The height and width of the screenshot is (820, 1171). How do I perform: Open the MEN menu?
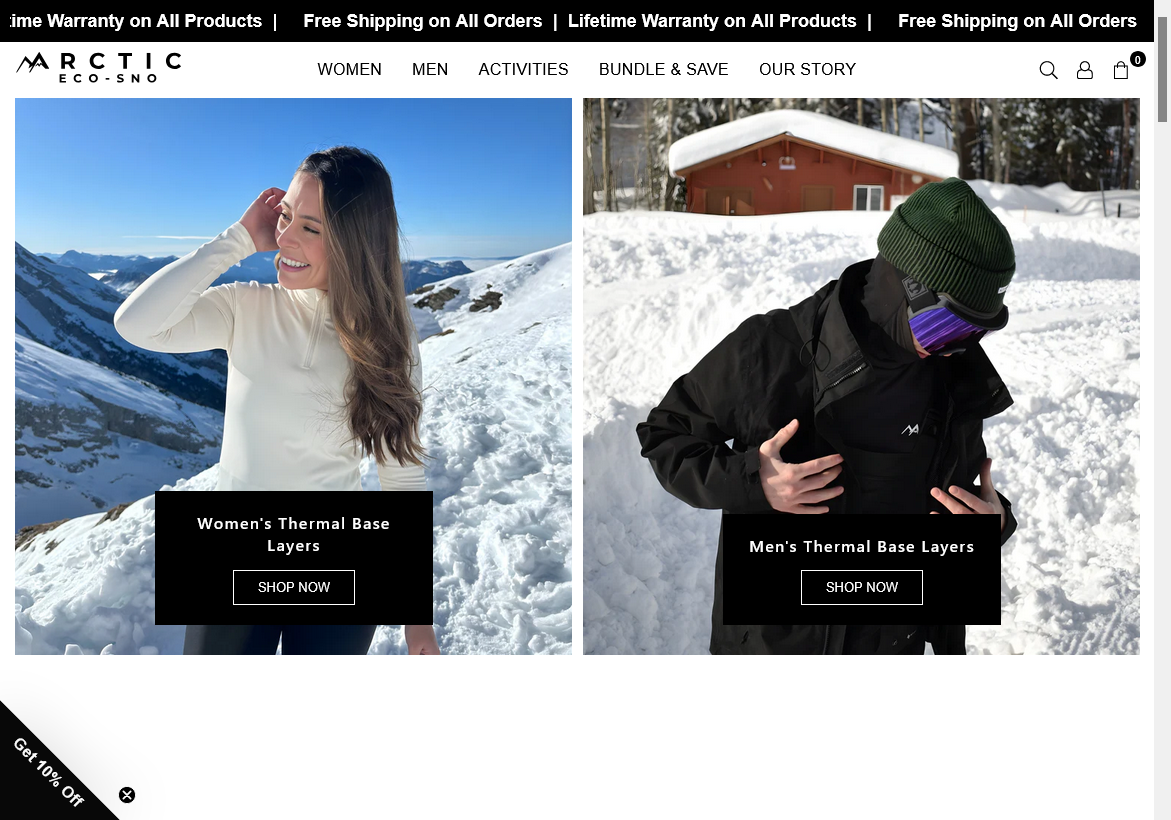point(430,69)
